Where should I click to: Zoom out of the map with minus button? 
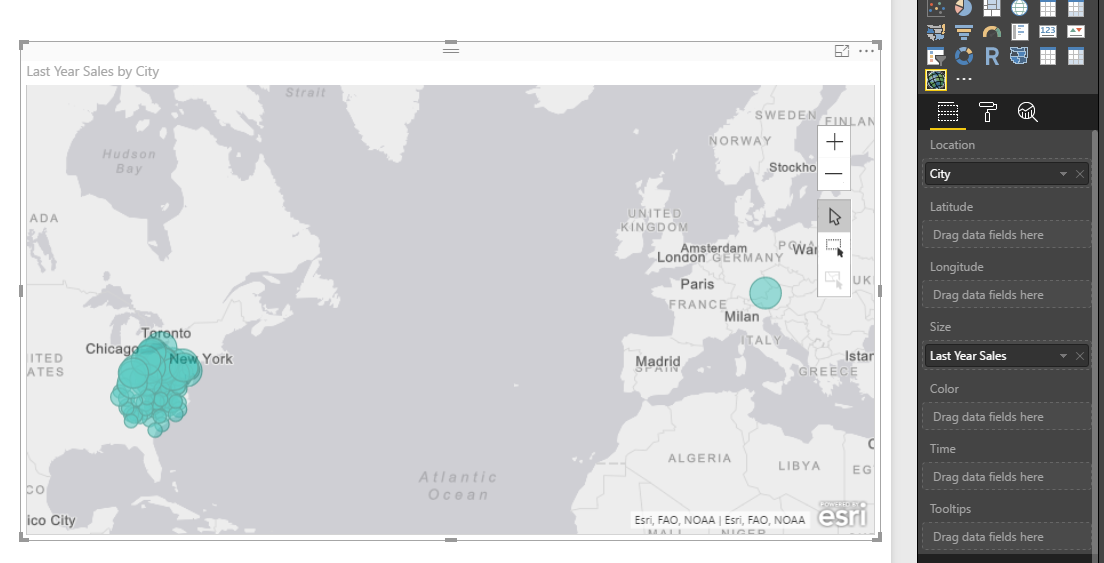coord(834,174)
